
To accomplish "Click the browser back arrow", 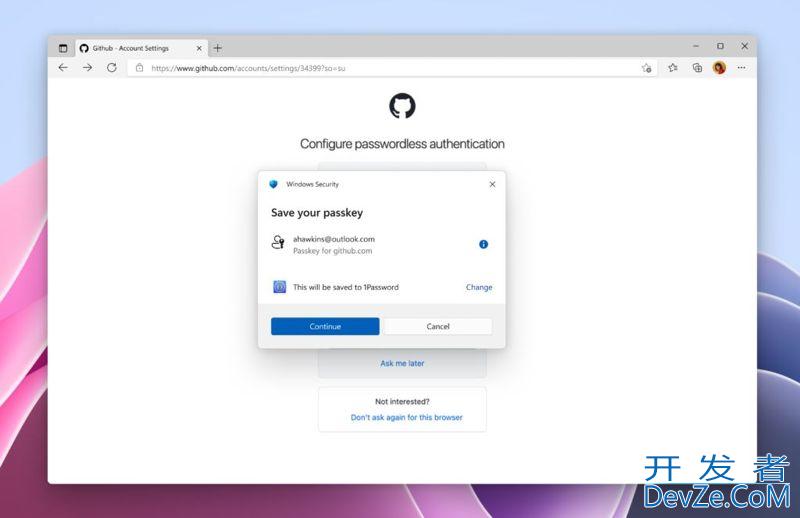I will pyautogui.click(x=63, y=67).
